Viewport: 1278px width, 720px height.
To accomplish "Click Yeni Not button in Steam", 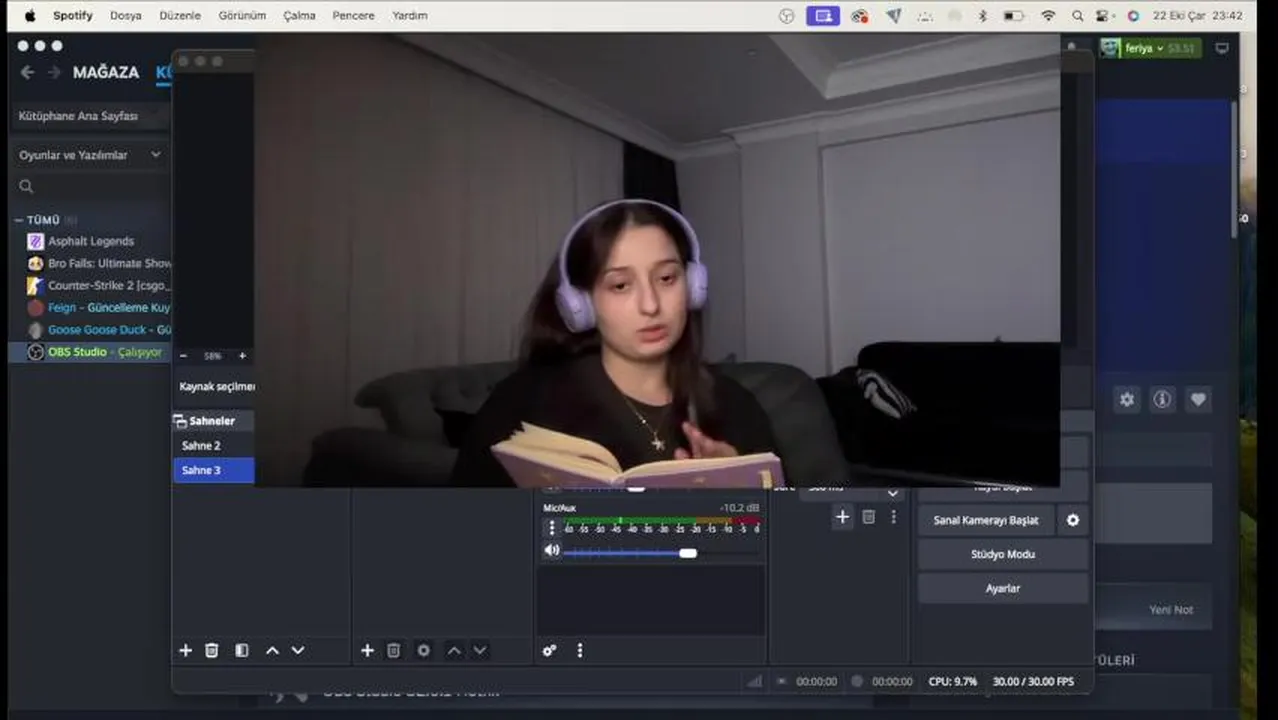I will [1170, 609].
